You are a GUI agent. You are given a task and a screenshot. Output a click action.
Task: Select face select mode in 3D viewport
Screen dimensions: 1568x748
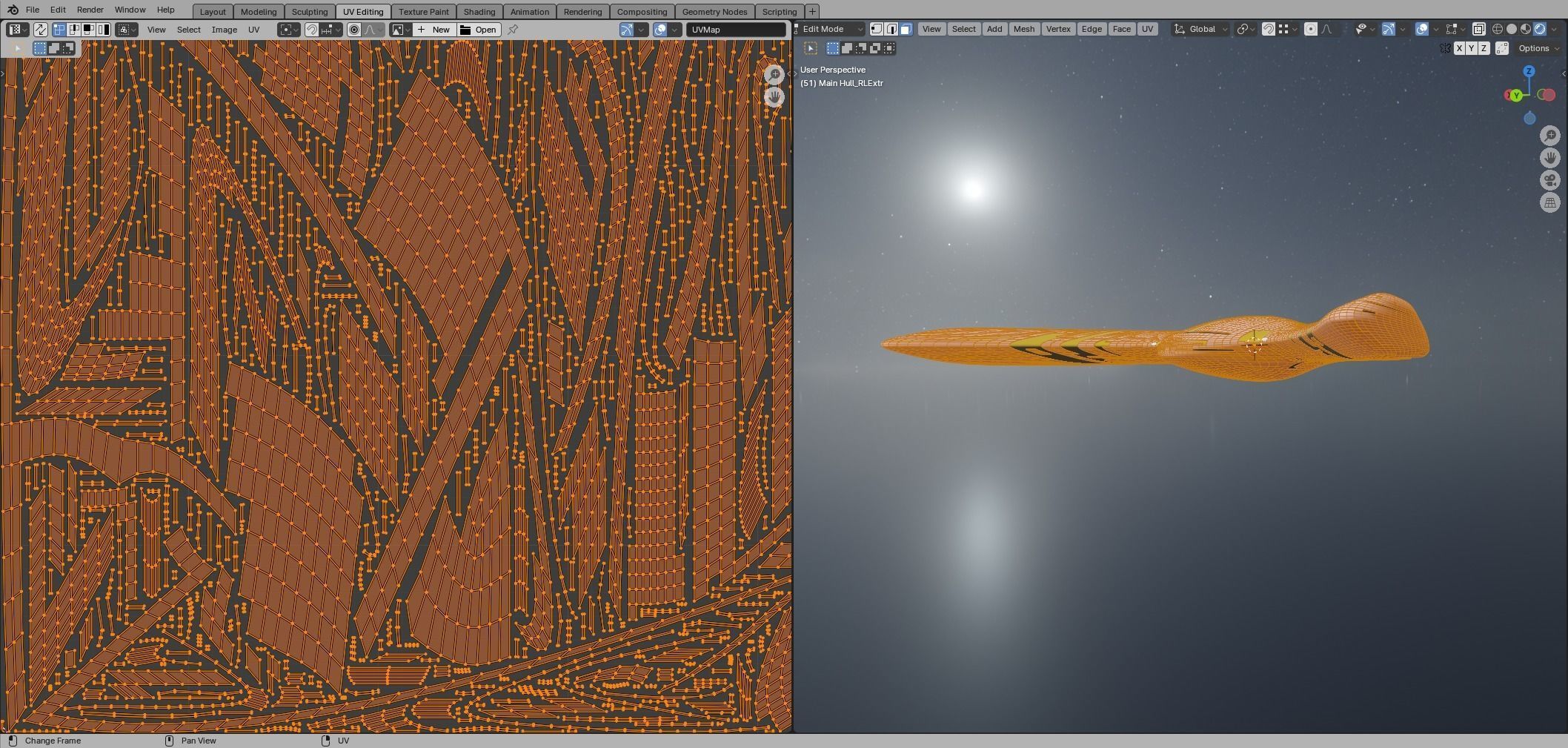906,29
